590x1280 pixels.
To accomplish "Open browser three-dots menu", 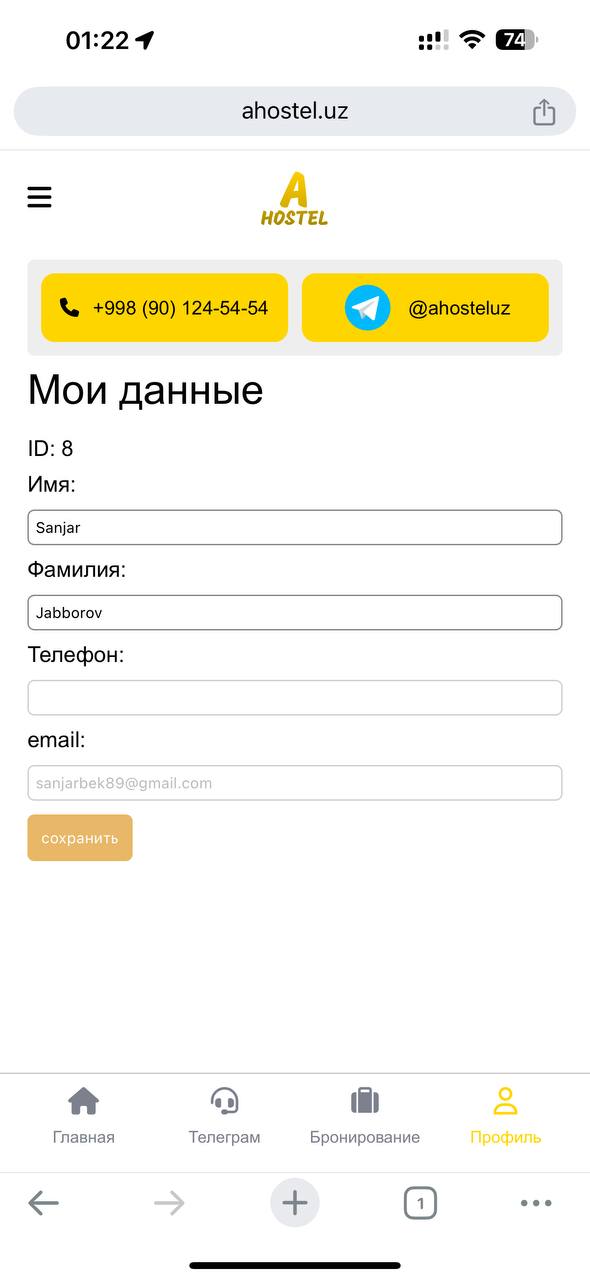I will (536, 1203).
